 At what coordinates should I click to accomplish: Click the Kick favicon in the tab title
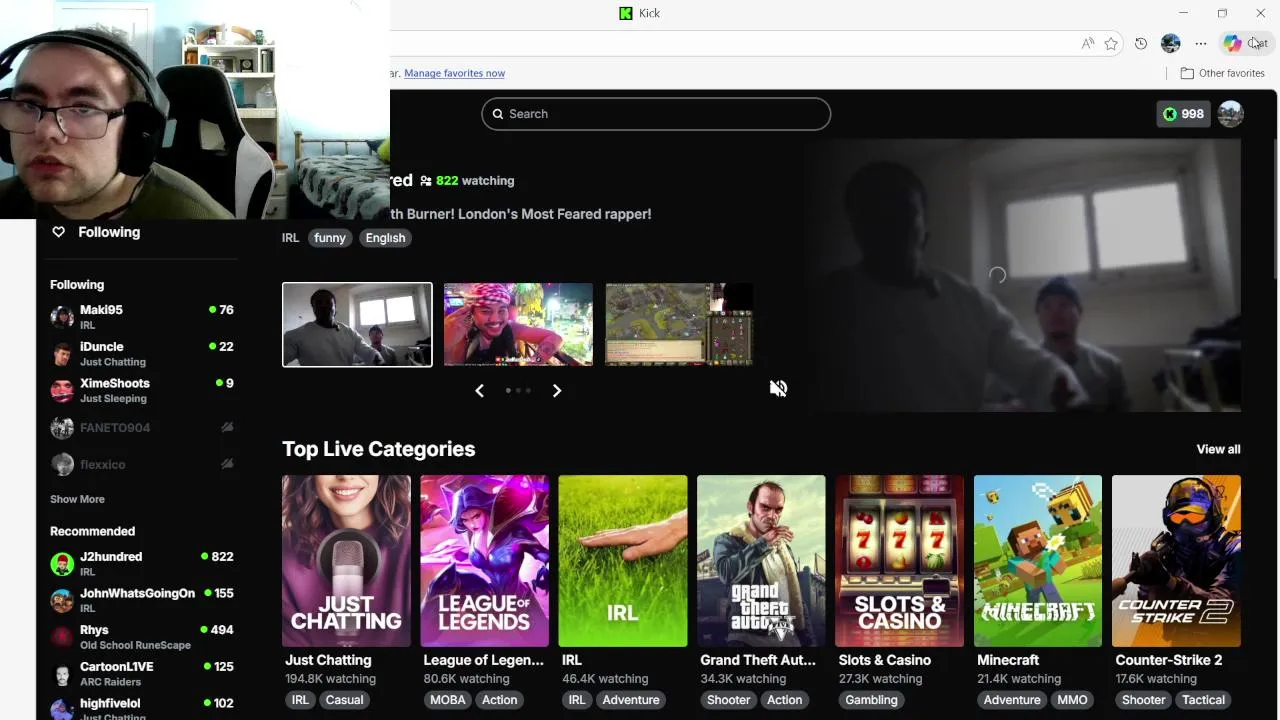(626, 13)
